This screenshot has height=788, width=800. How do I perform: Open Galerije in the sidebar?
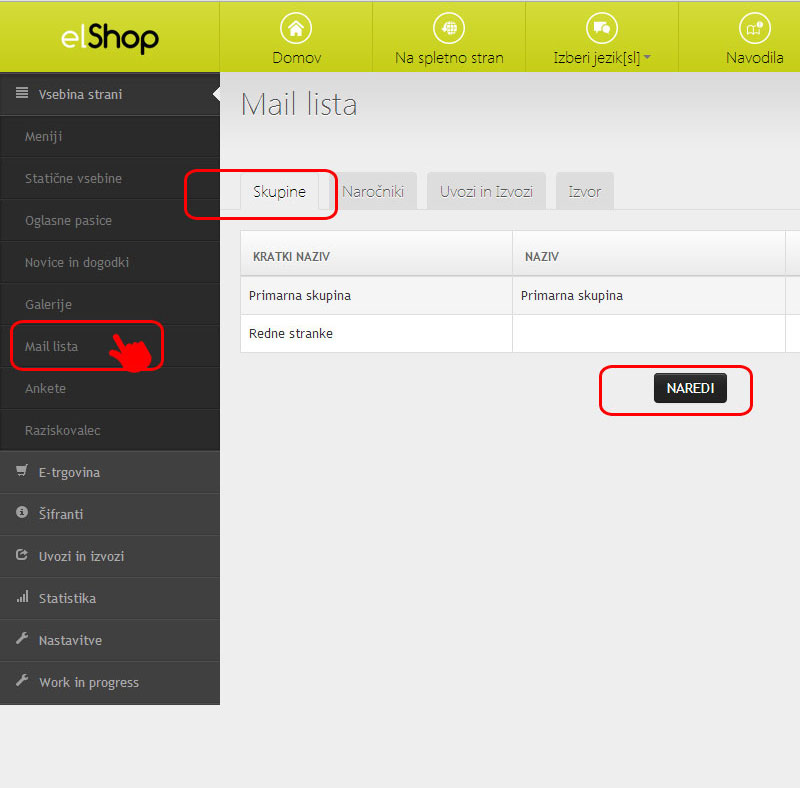pyautogui.click(x=110, y=304)
